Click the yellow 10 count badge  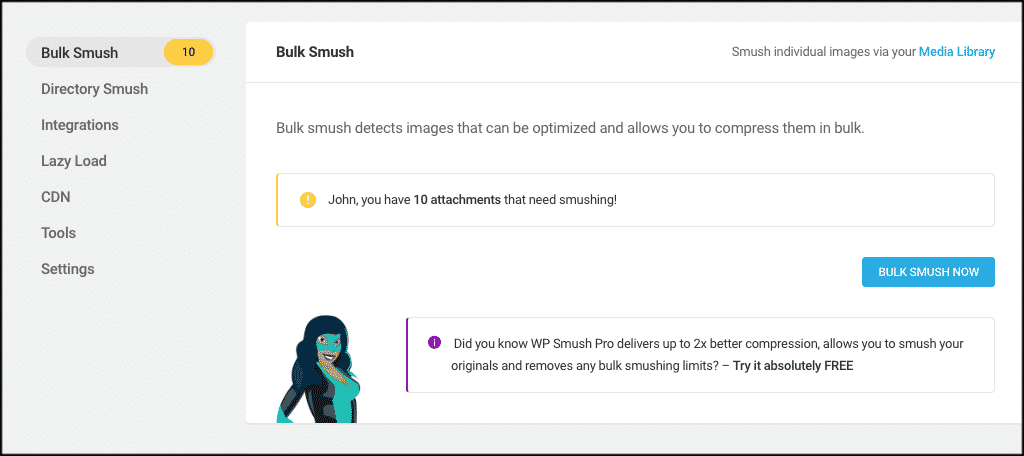[x=188, y=52]
